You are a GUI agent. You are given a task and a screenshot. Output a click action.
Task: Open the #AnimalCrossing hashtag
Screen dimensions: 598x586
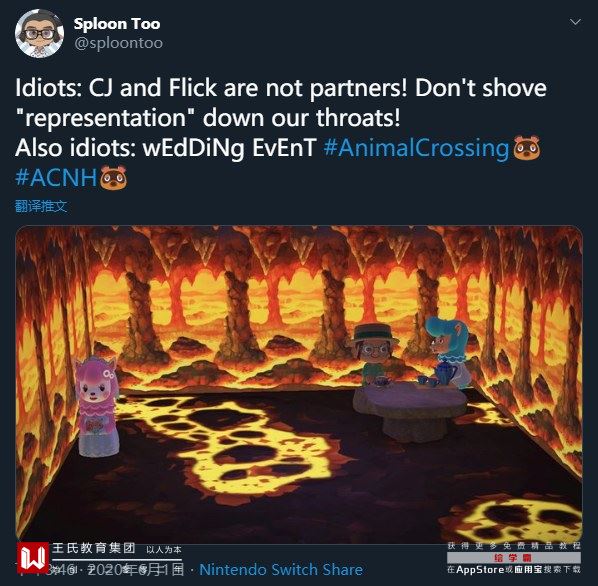[416, 148]
